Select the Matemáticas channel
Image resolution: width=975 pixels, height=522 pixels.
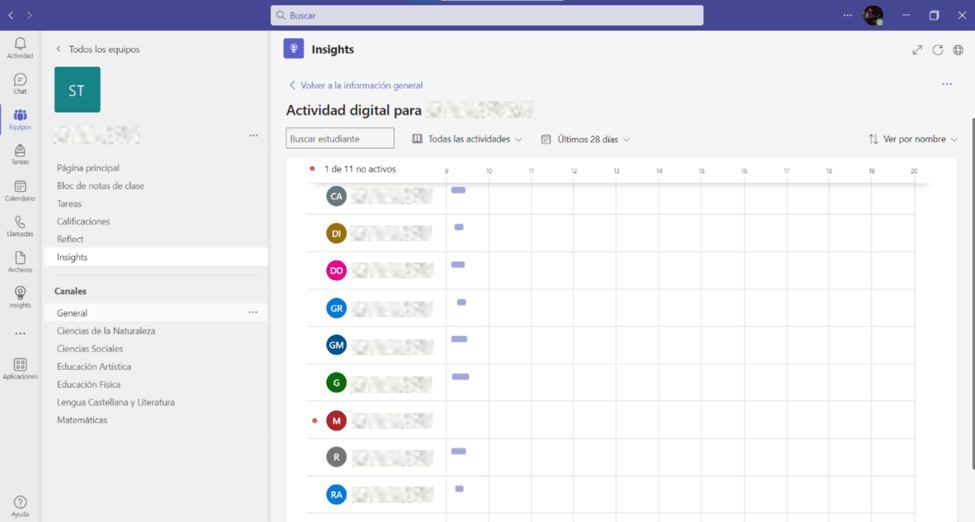click(82, 420)
